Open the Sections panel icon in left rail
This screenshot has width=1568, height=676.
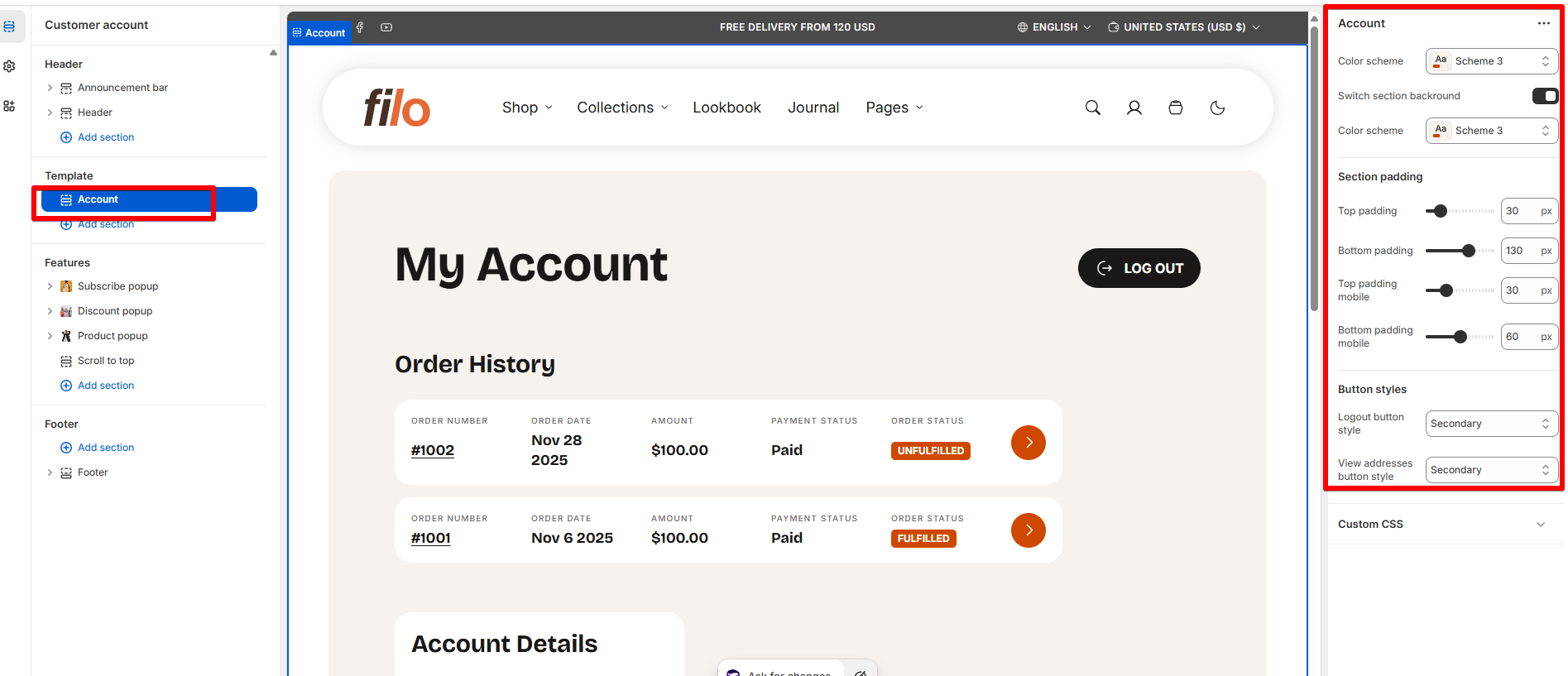click(9, 26)
